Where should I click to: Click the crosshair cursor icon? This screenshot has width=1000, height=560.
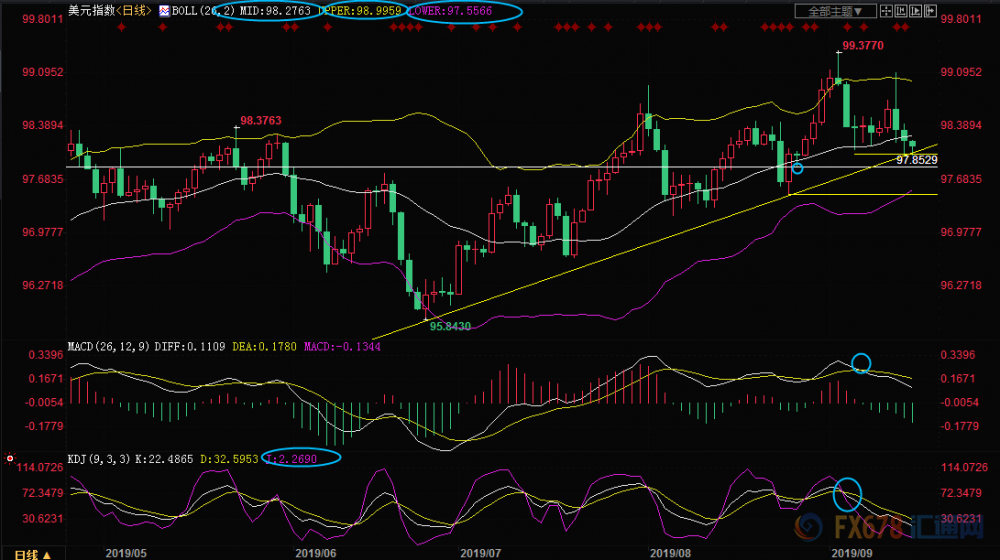coord(886,11)
